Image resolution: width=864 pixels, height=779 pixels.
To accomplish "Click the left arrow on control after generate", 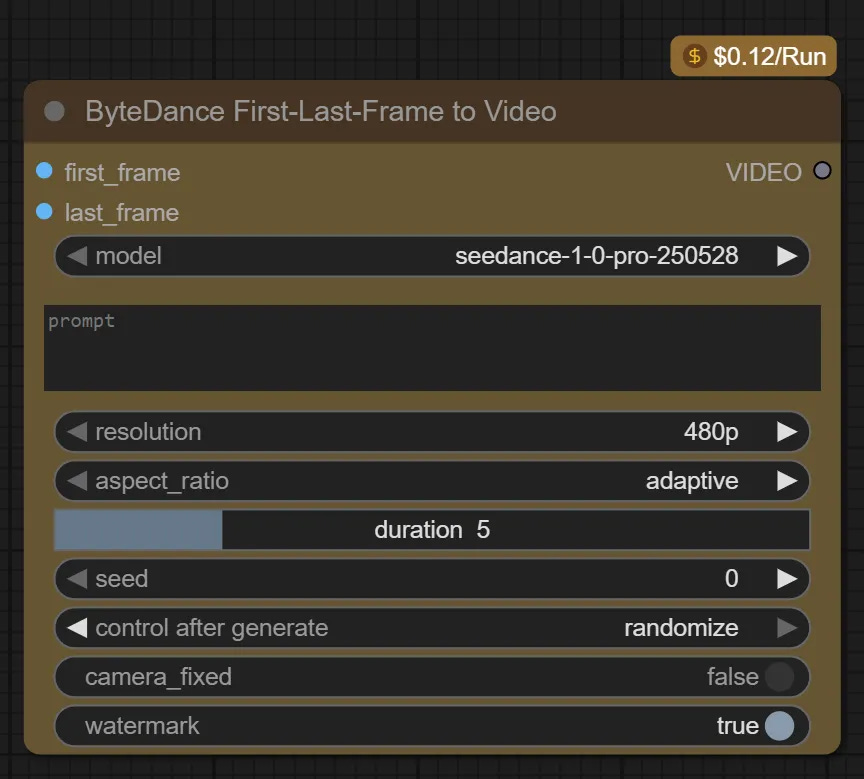I will [x=77, y=628].
